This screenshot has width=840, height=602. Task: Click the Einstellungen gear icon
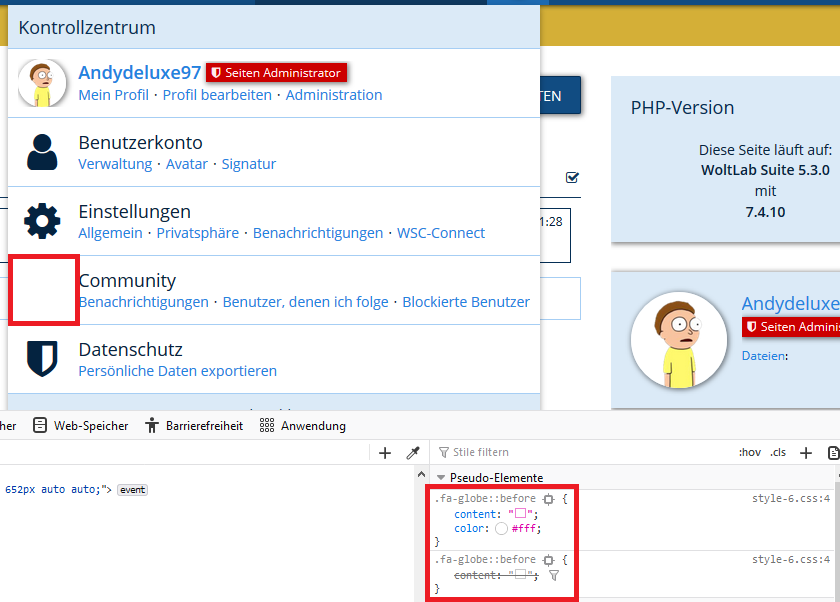[42, 221]
